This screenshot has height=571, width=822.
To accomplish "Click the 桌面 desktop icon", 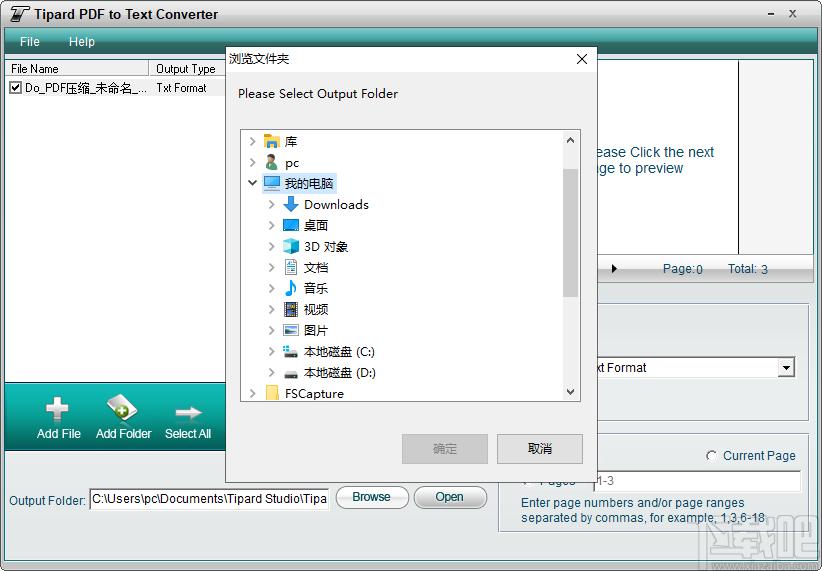I will [291, 225].
